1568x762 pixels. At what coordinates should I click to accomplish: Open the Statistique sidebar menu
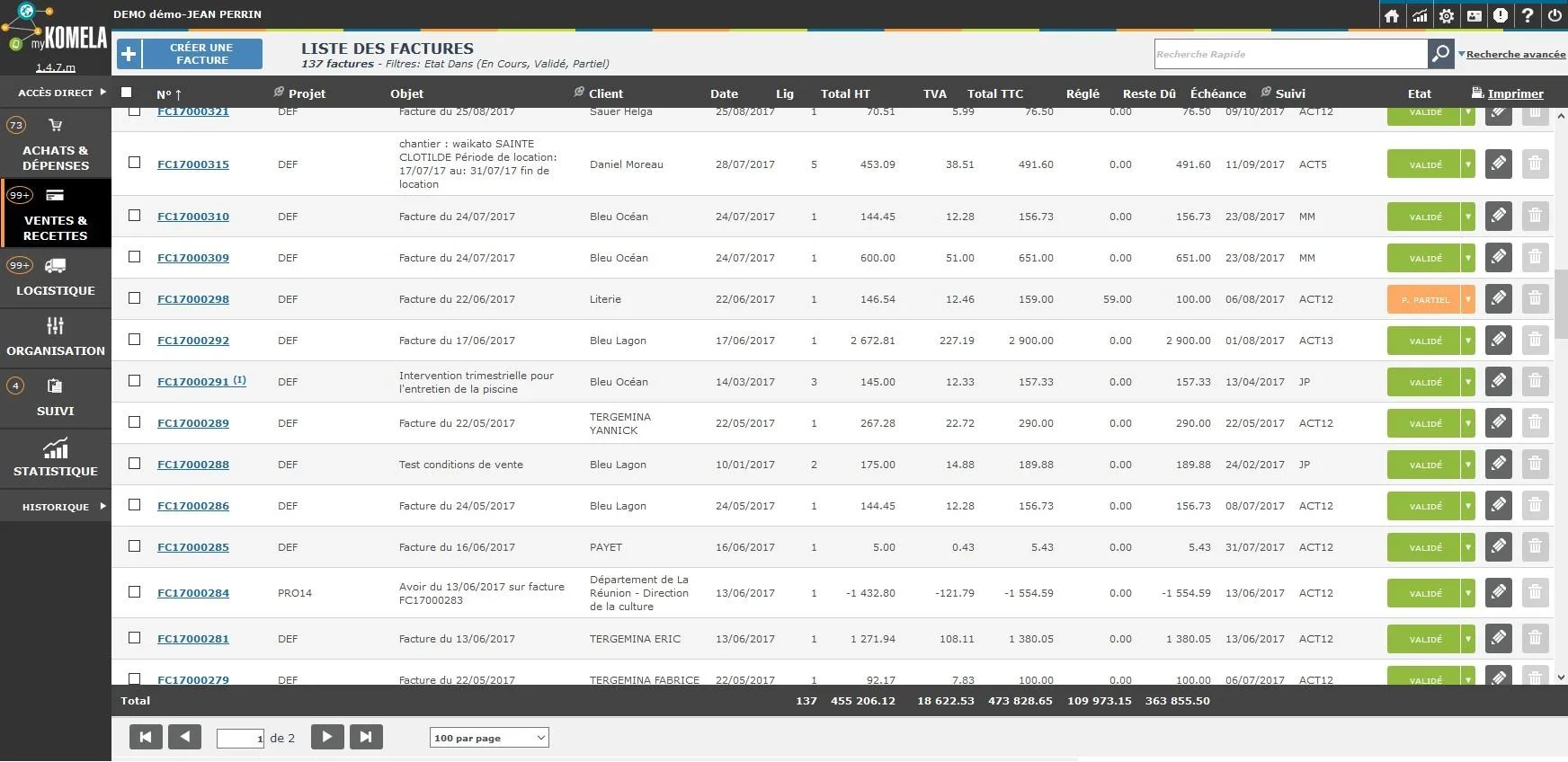tap(56, 458)
